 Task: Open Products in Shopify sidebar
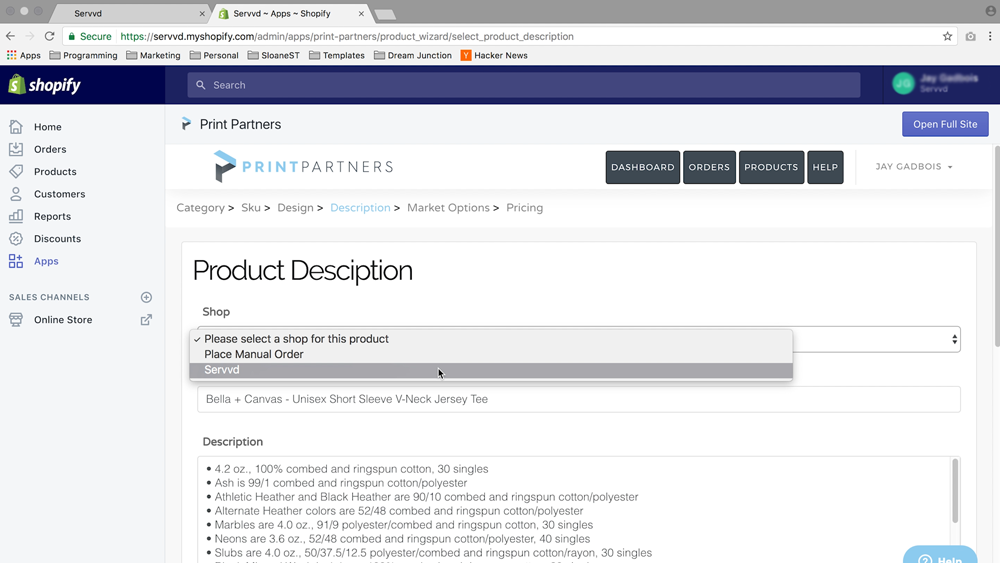click(x=55, y=172)
